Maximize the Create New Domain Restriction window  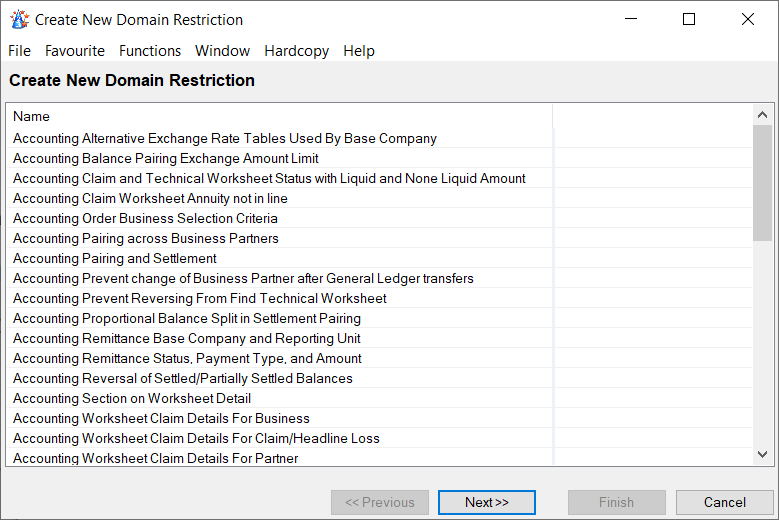click(x=689, y=20)
